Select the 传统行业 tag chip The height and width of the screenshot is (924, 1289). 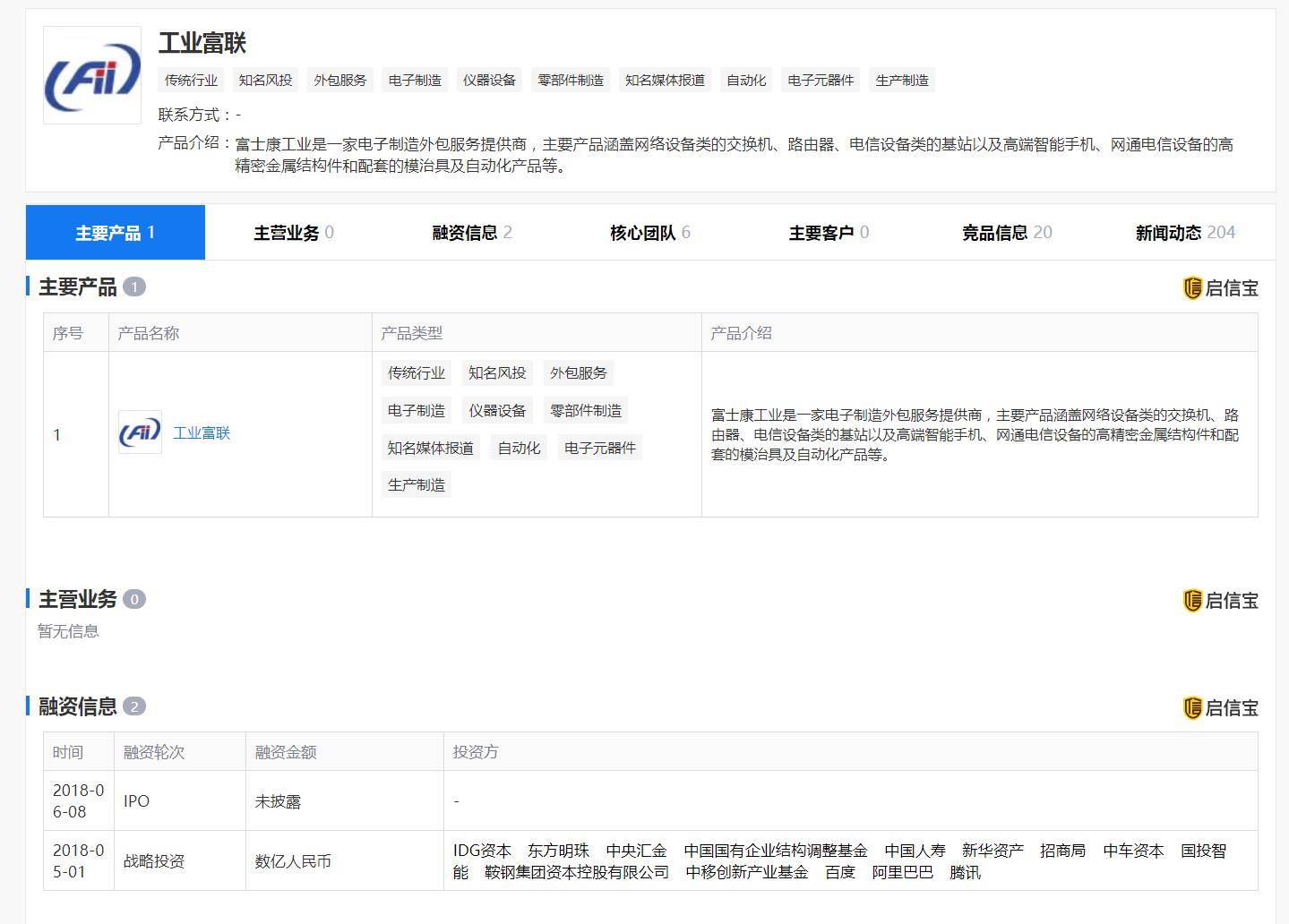pos(190,80)
